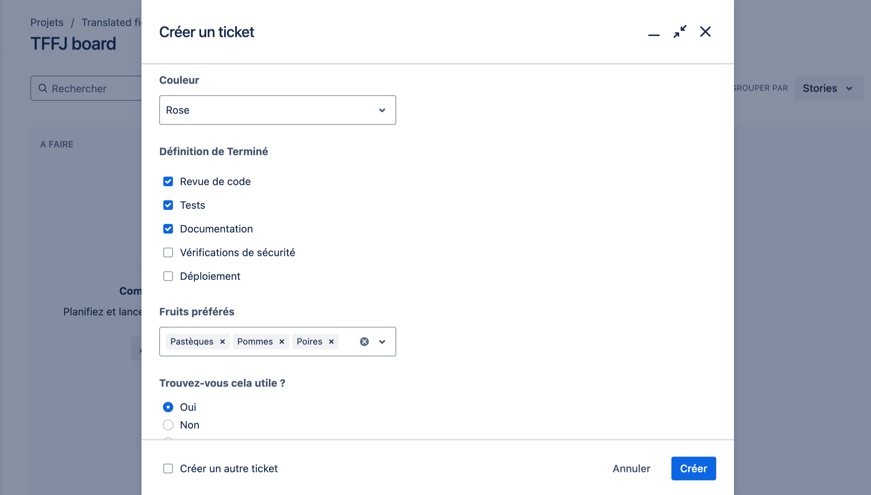Enable Vérifications de sécurité checkbox
The width and height of the screenshot is (871, 495).
click(168, 253)
